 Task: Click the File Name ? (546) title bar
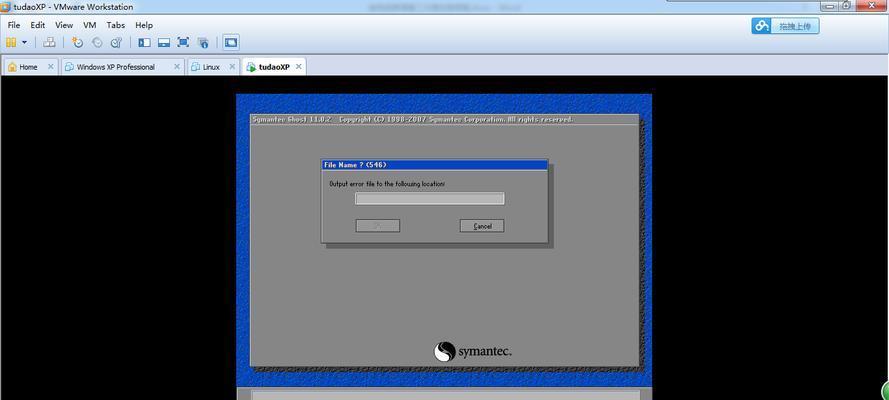click(x=435, y=165)
